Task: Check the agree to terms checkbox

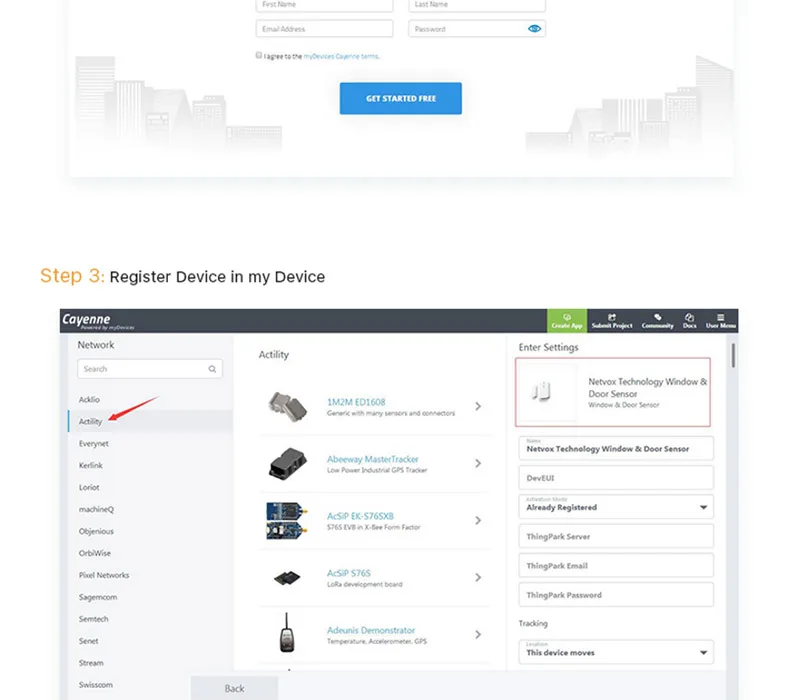Action: [259, 55]
